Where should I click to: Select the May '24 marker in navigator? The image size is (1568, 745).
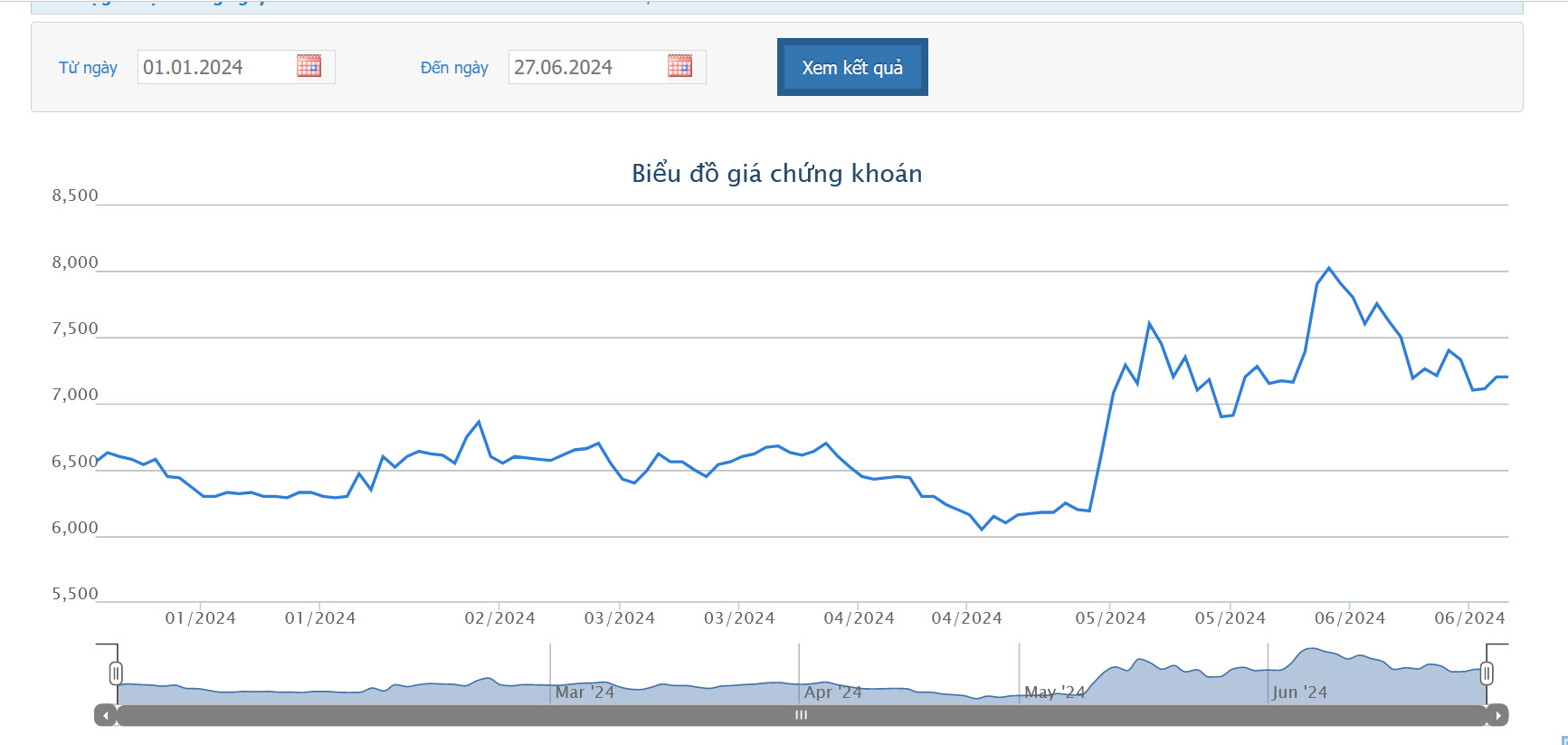[1054, 692]
